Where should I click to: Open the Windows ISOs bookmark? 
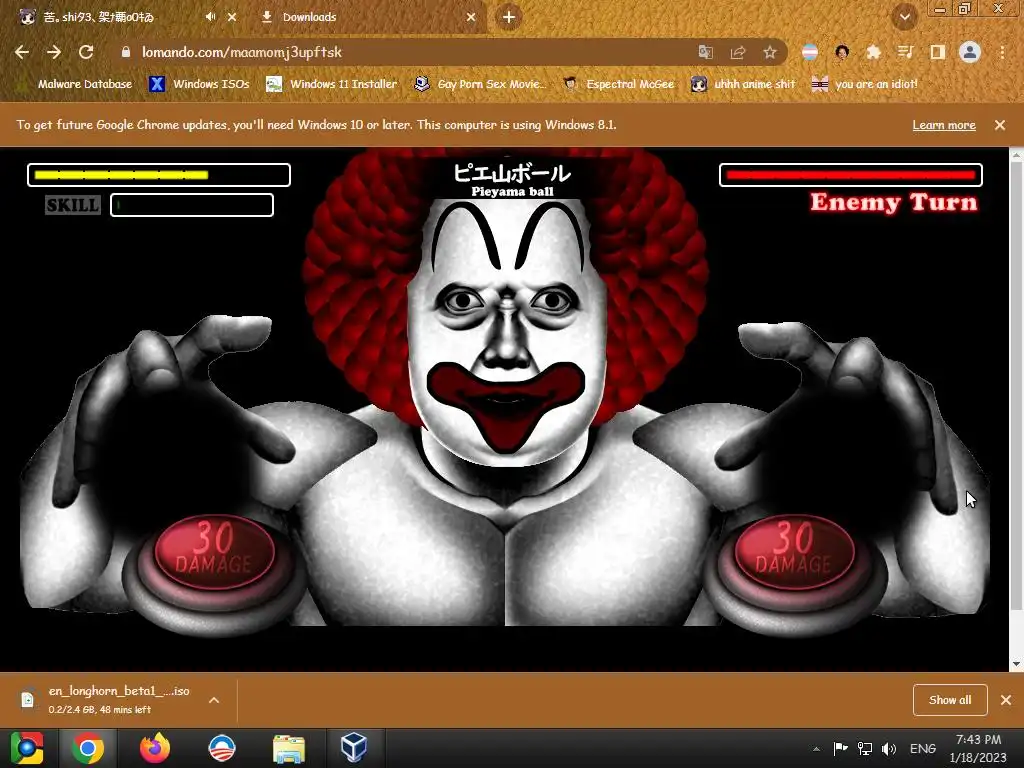click(200, 84)
